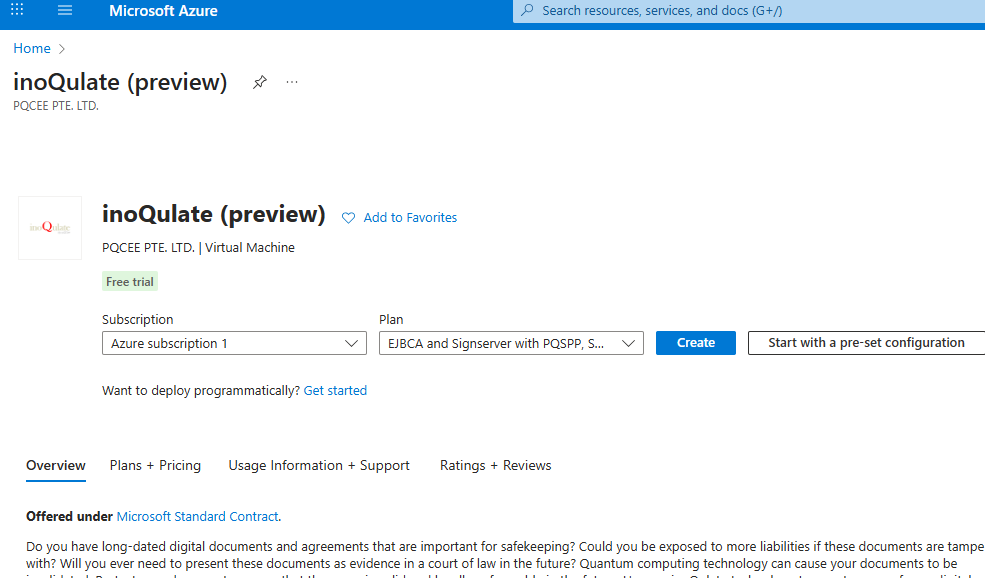Open the Ratings + Reviews tab
This screenshot has height=578, width=985.
coord(496,466)
